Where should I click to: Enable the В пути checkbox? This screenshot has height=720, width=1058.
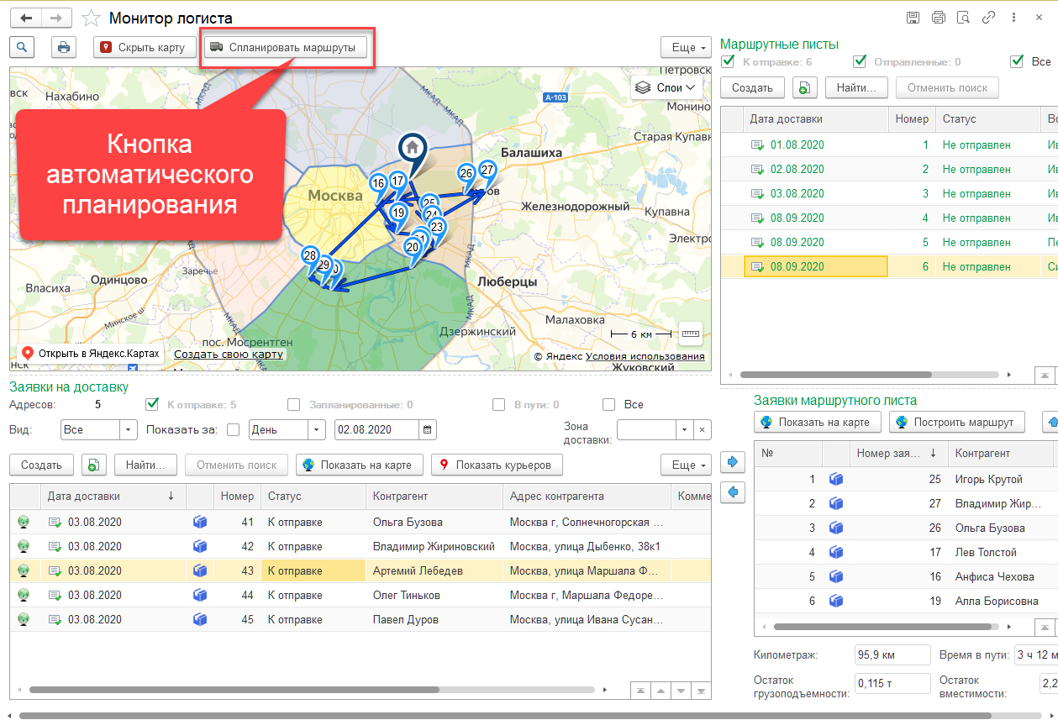tap(498, 405)
